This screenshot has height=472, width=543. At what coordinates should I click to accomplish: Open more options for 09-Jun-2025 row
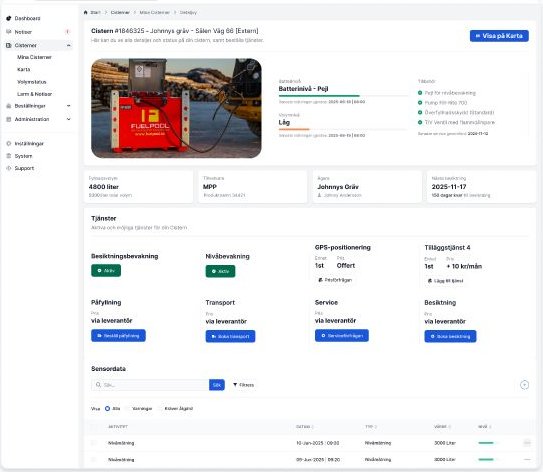527,460
